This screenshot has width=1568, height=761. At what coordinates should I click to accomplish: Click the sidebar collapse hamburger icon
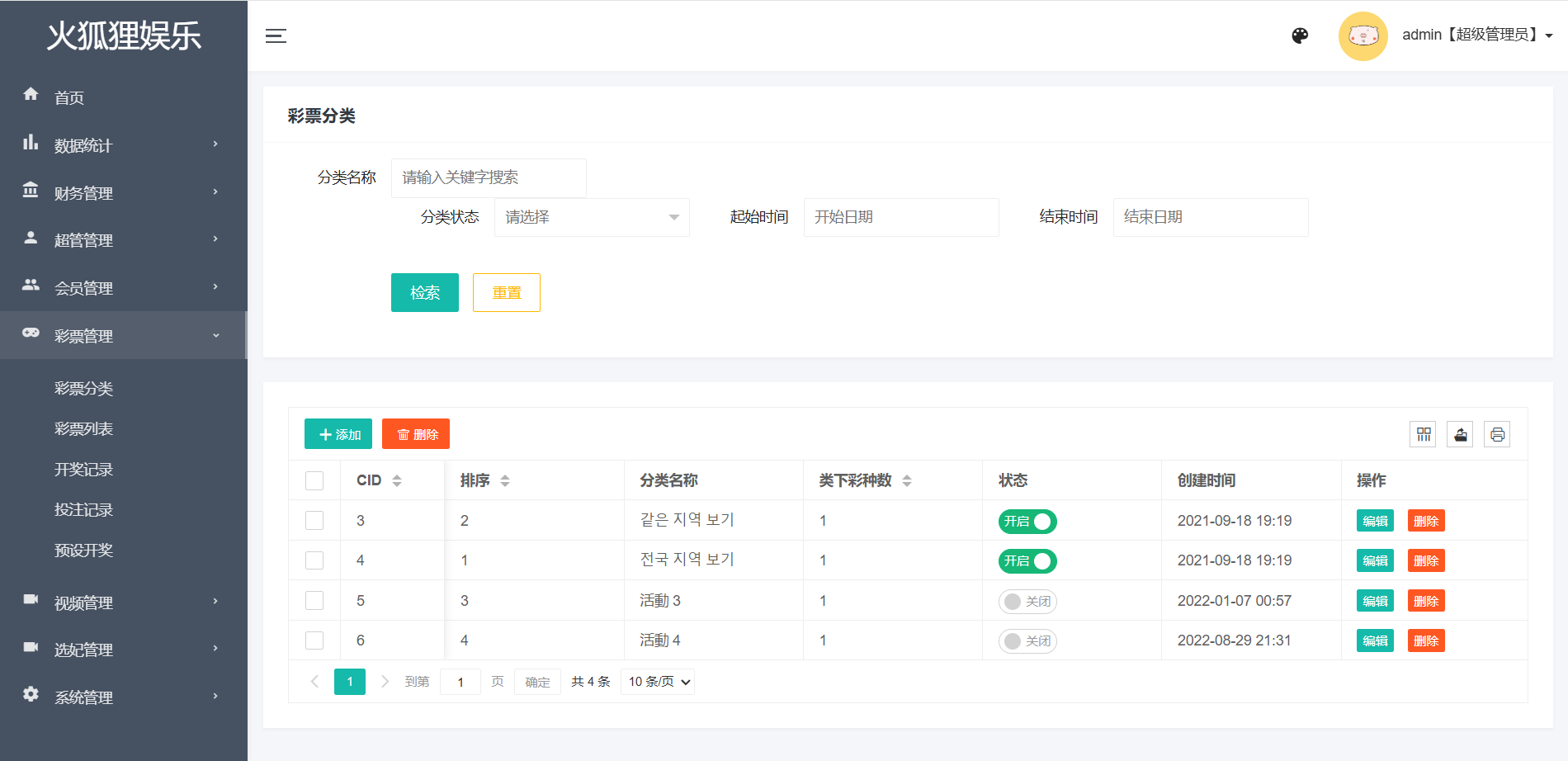pyautogui.click(x=276, y=35)
